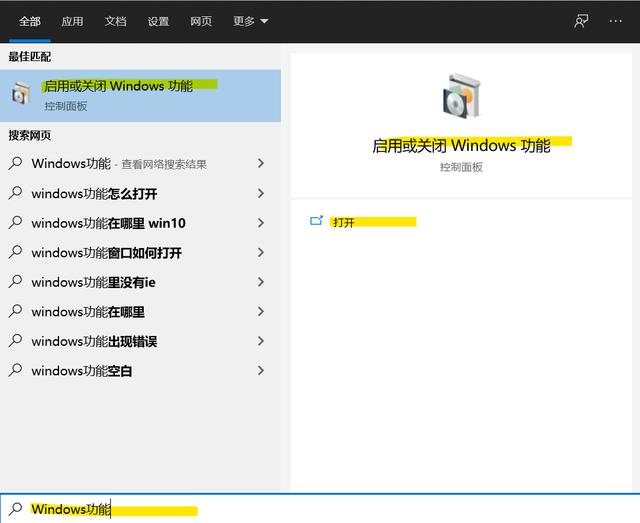Viewport: 640px width, 523px height.
Task: Switch to the 文档 tab
Action: coord(115,21)
